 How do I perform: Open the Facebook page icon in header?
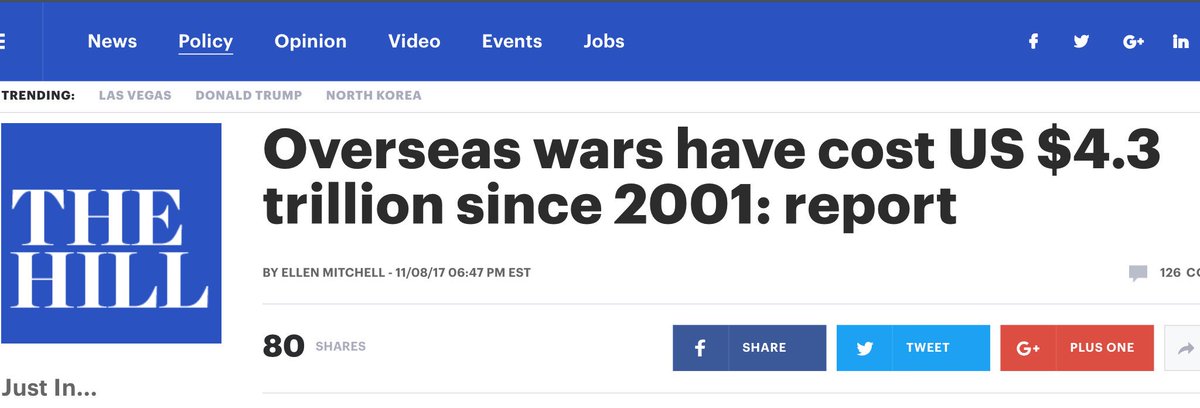click(1033, 42)
